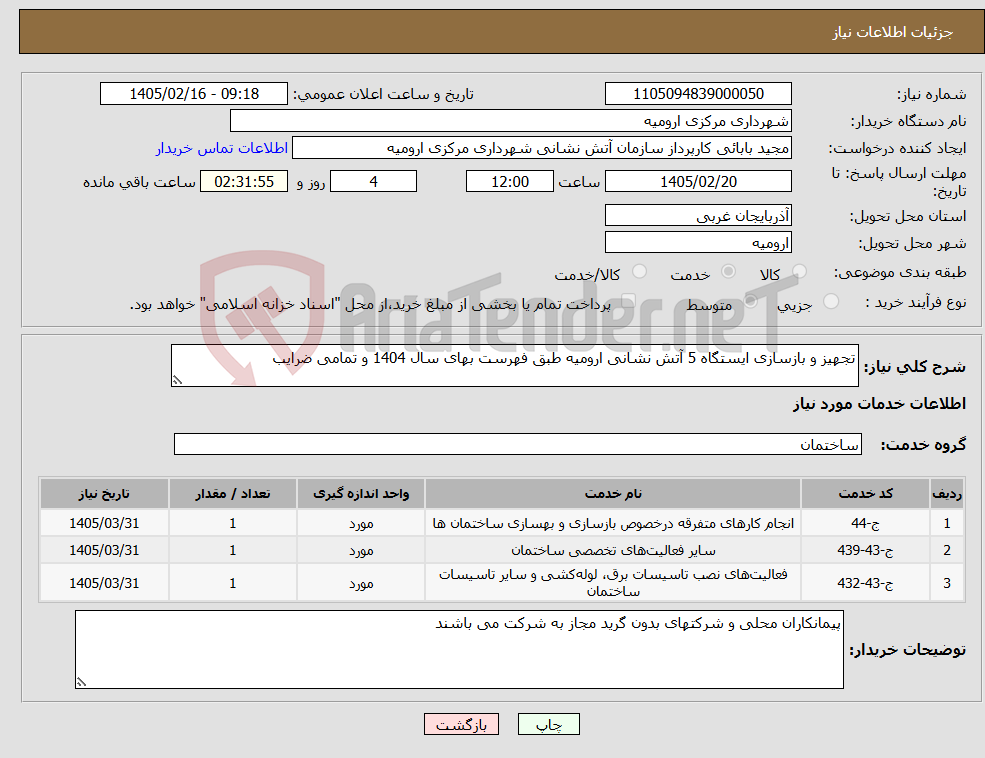This screenshot has height=758, width=985.
Task: Click service code ج-43-439 cell
Action: [x=865, y=550]
